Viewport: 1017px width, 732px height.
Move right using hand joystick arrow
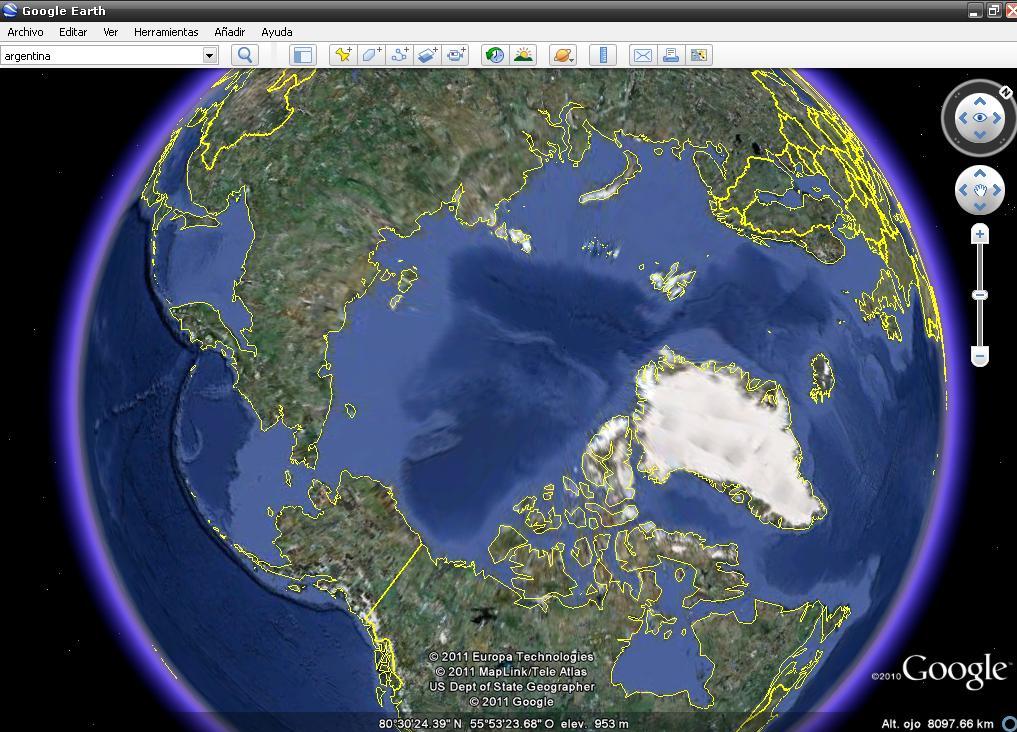click(x=997, y=190)
